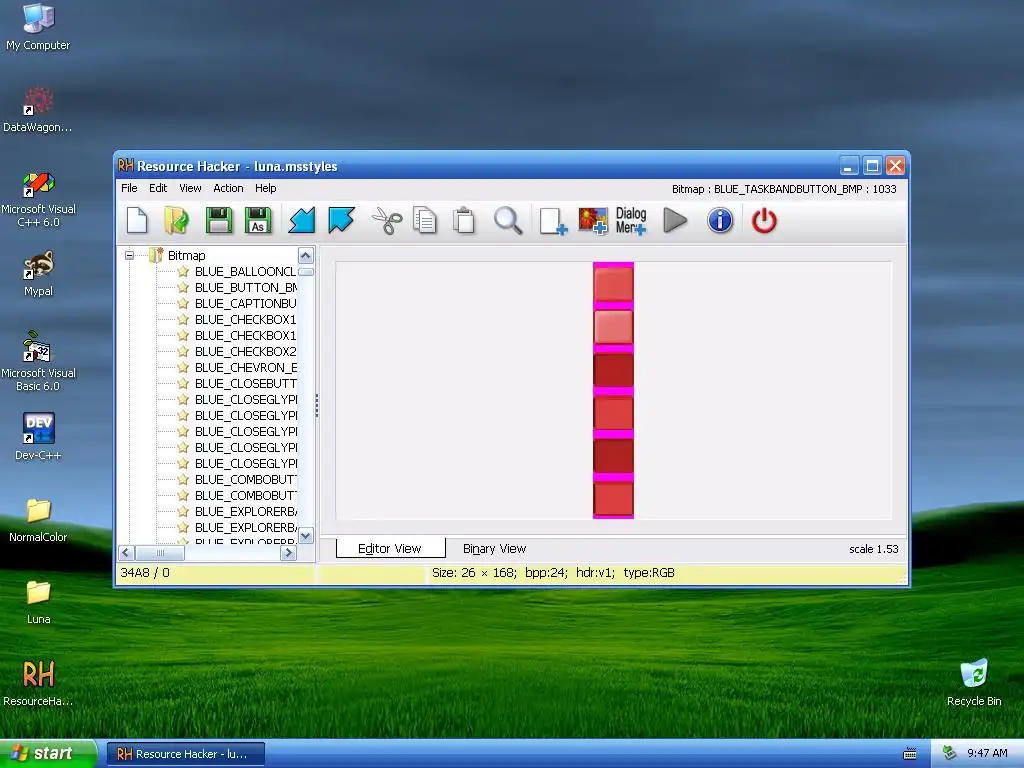Click the system tray notification icon
Viewport: 1024px width, 768px height.
click(950, 753)
